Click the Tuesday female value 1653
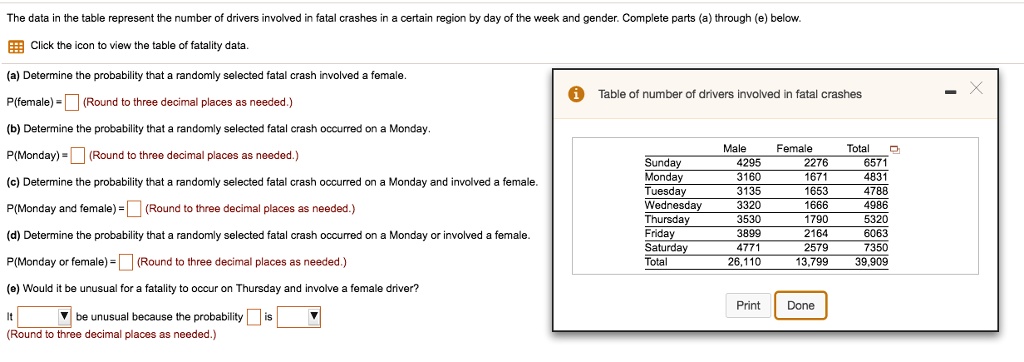 pyautogui.click(x=816, y=191)
